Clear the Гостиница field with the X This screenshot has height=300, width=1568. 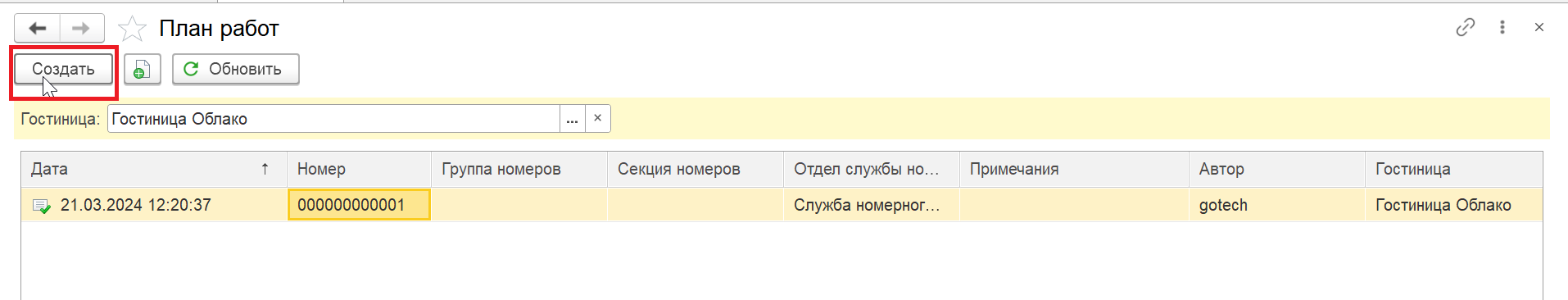pyautogui.click(x=598, y=119)
